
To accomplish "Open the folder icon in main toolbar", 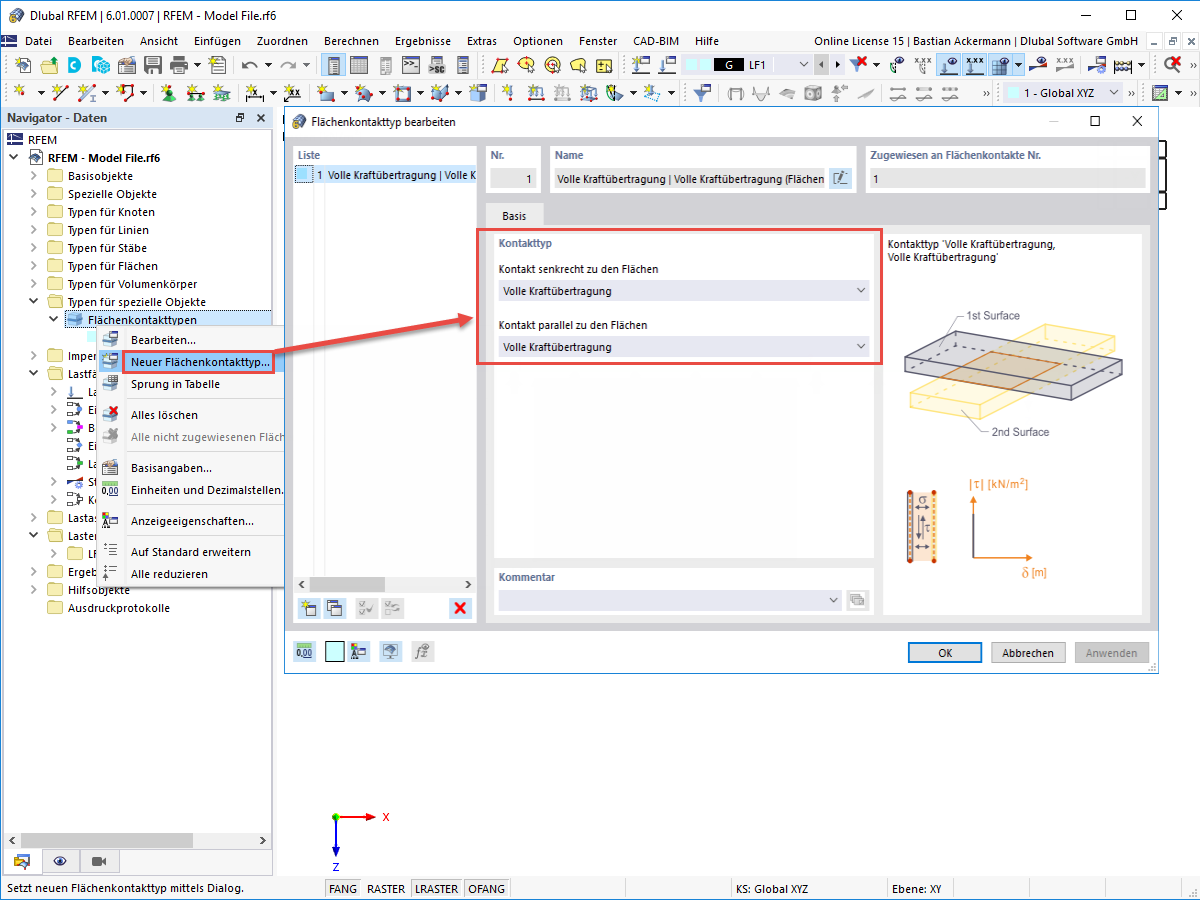I will [x=48, y=65].
